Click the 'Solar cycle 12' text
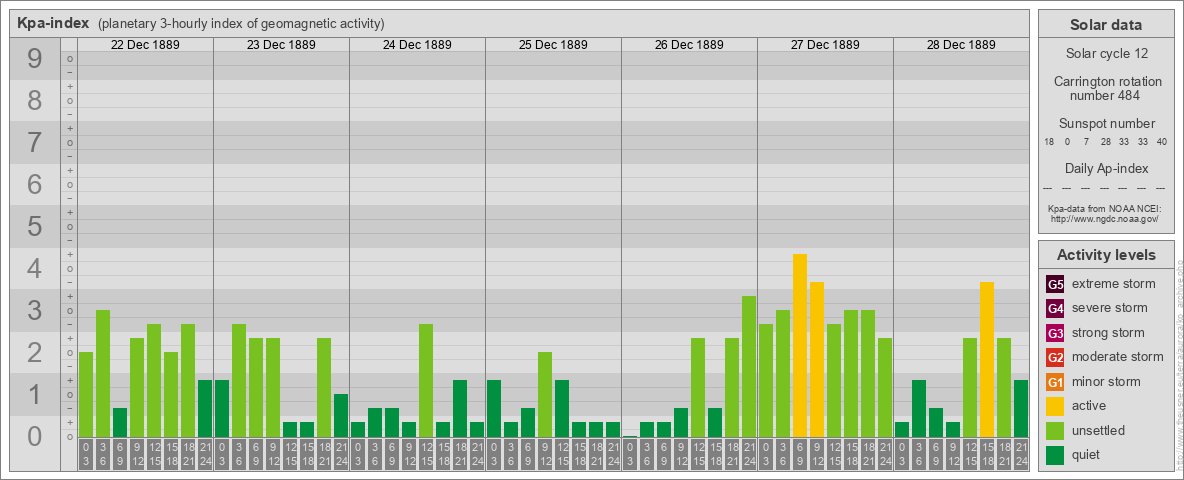Screen dimensions: 1184x480 1106,54
